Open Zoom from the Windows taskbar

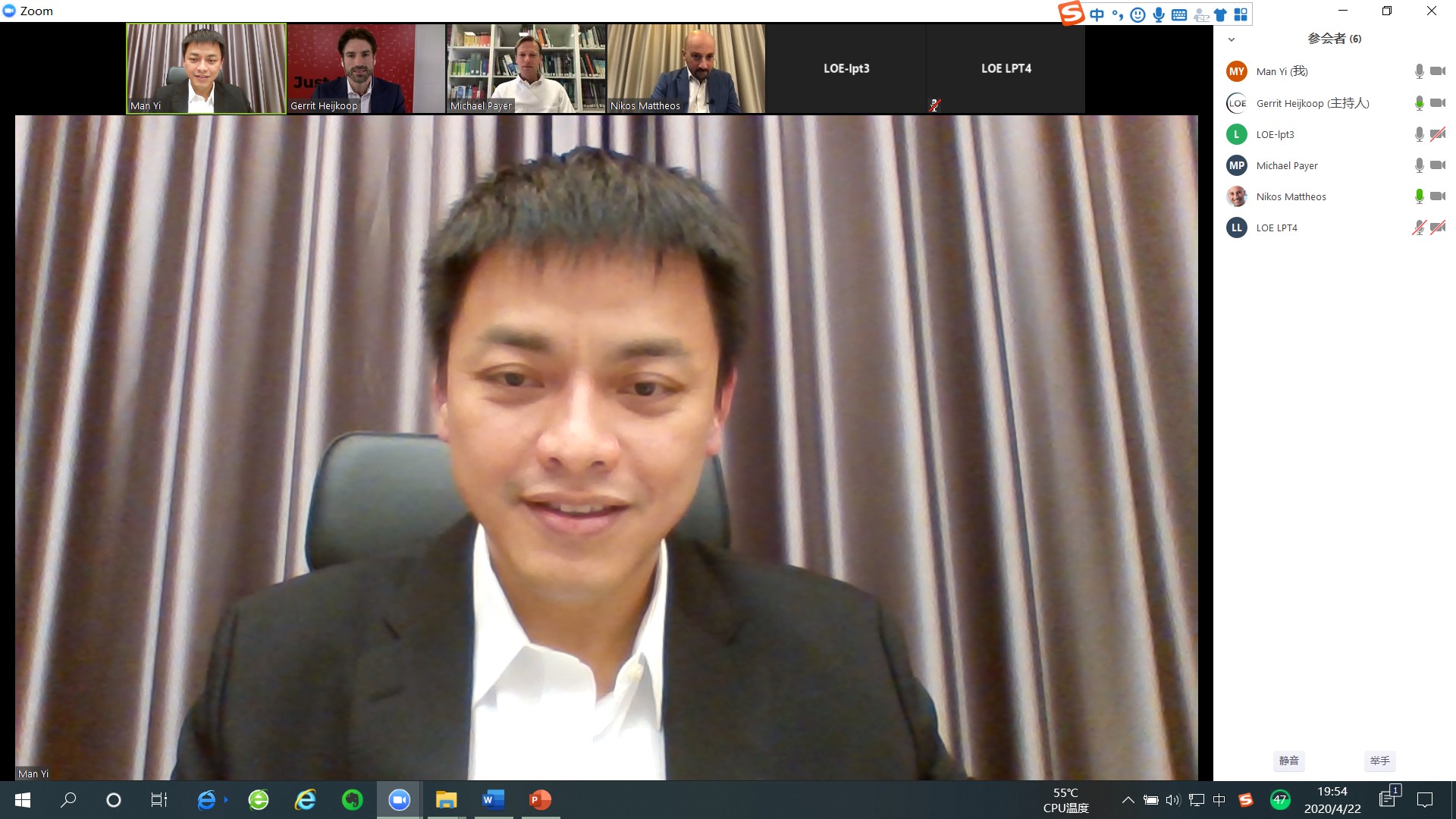(x=399, y=800)
